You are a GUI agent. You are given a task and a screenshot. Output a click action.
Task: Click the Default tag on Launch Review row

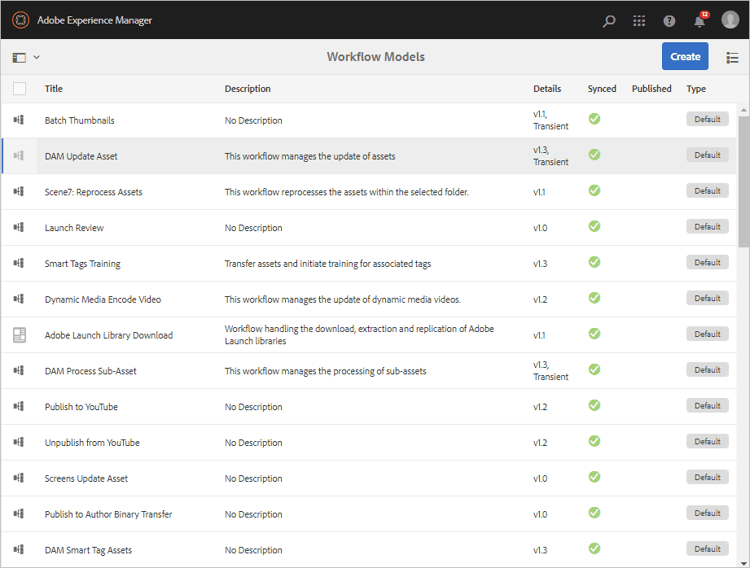707,227
